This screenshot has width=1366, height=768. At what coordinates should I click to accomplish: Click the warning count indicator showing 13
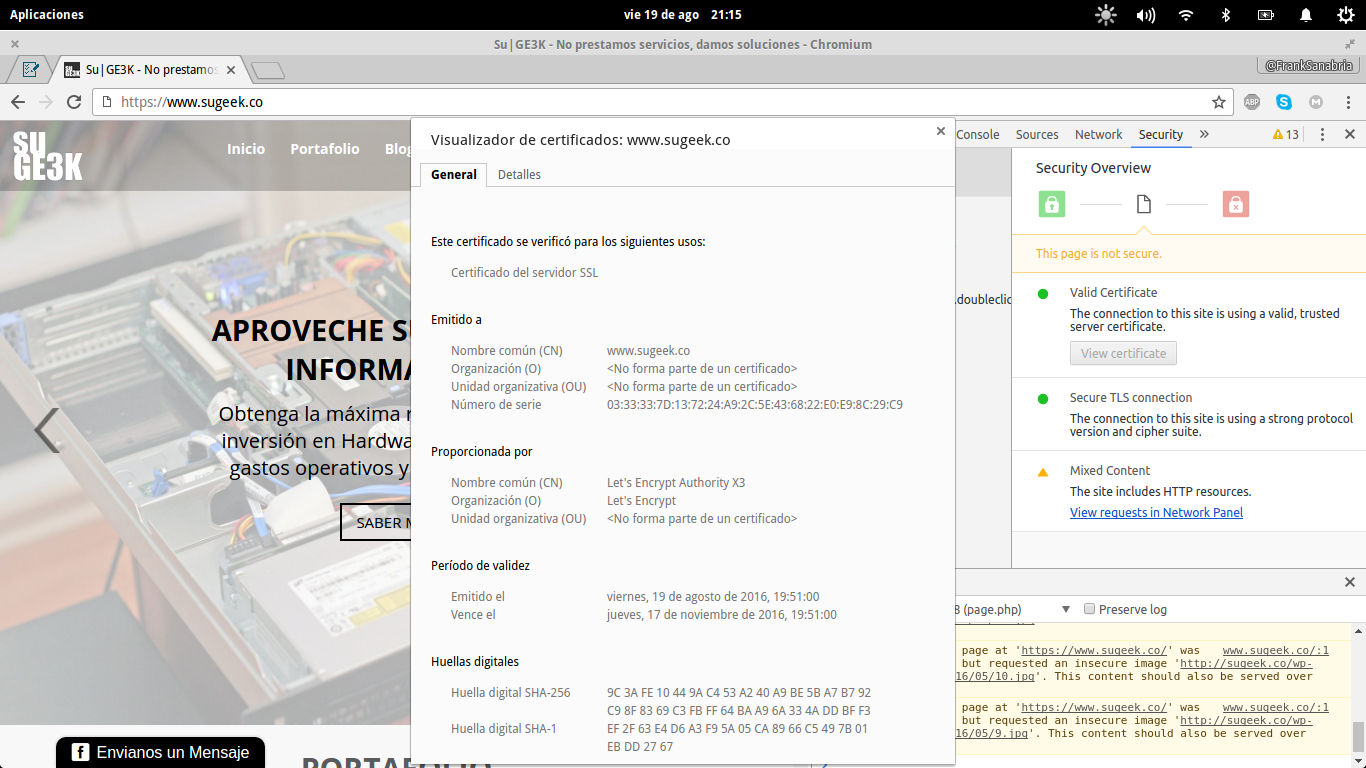[x=1286, y=134]
